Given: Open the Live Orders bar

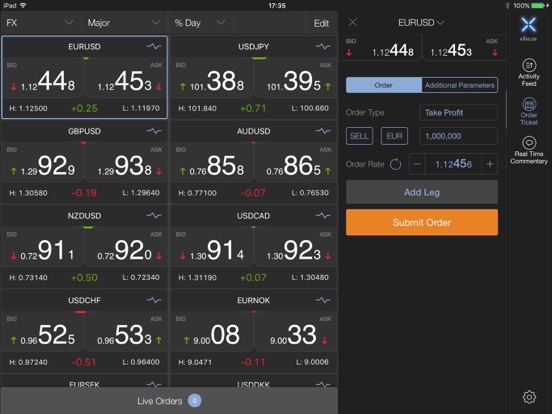Looking at the screenshot, I should coord(169,401).
